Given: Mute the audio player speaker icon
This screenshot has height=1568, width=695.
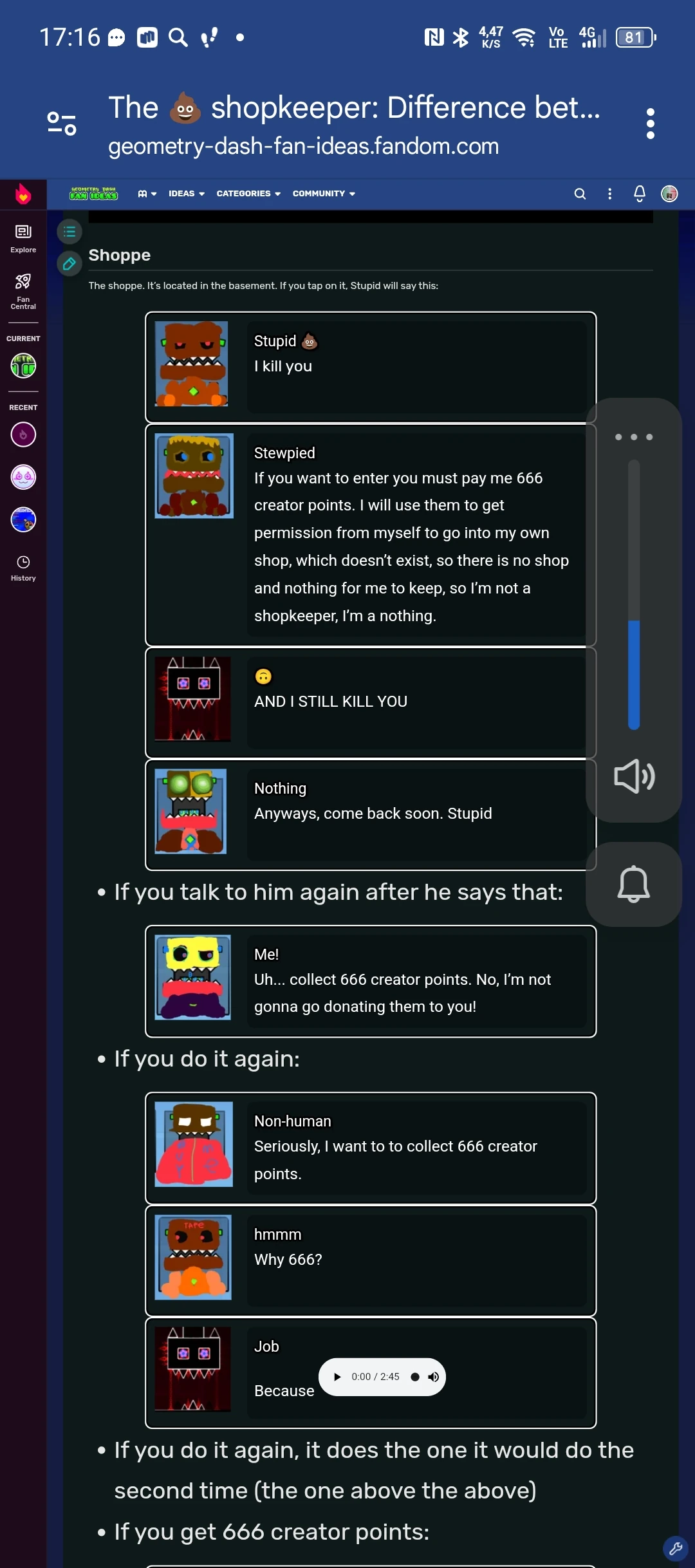Looking at the screenshot, I should click(434, 1377).
